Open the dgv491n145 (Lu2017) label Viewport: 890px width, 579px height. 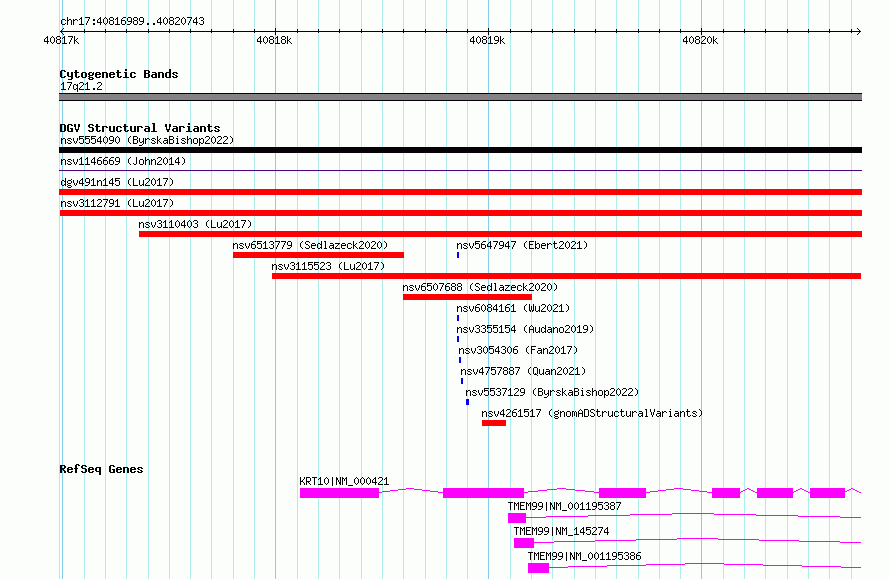(x=117, y=182)
